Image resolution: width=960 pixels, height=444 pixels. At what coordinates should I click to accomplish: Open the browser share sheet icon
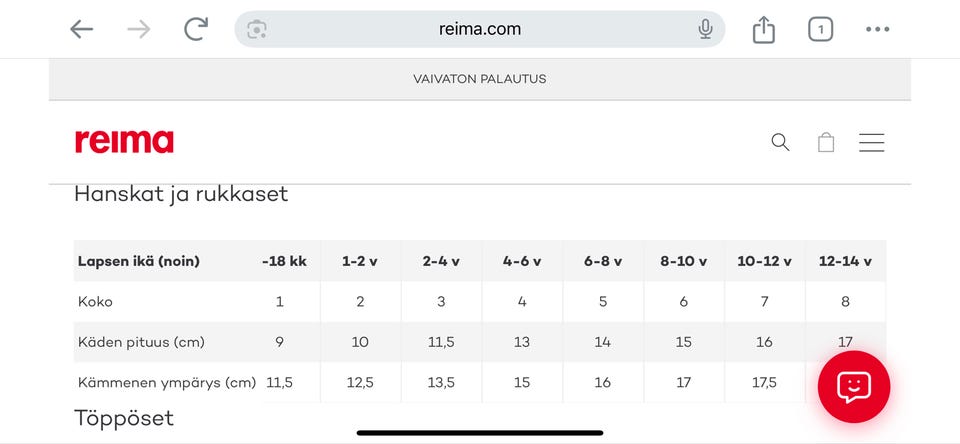pyautogui.click(x=764, y=30)
